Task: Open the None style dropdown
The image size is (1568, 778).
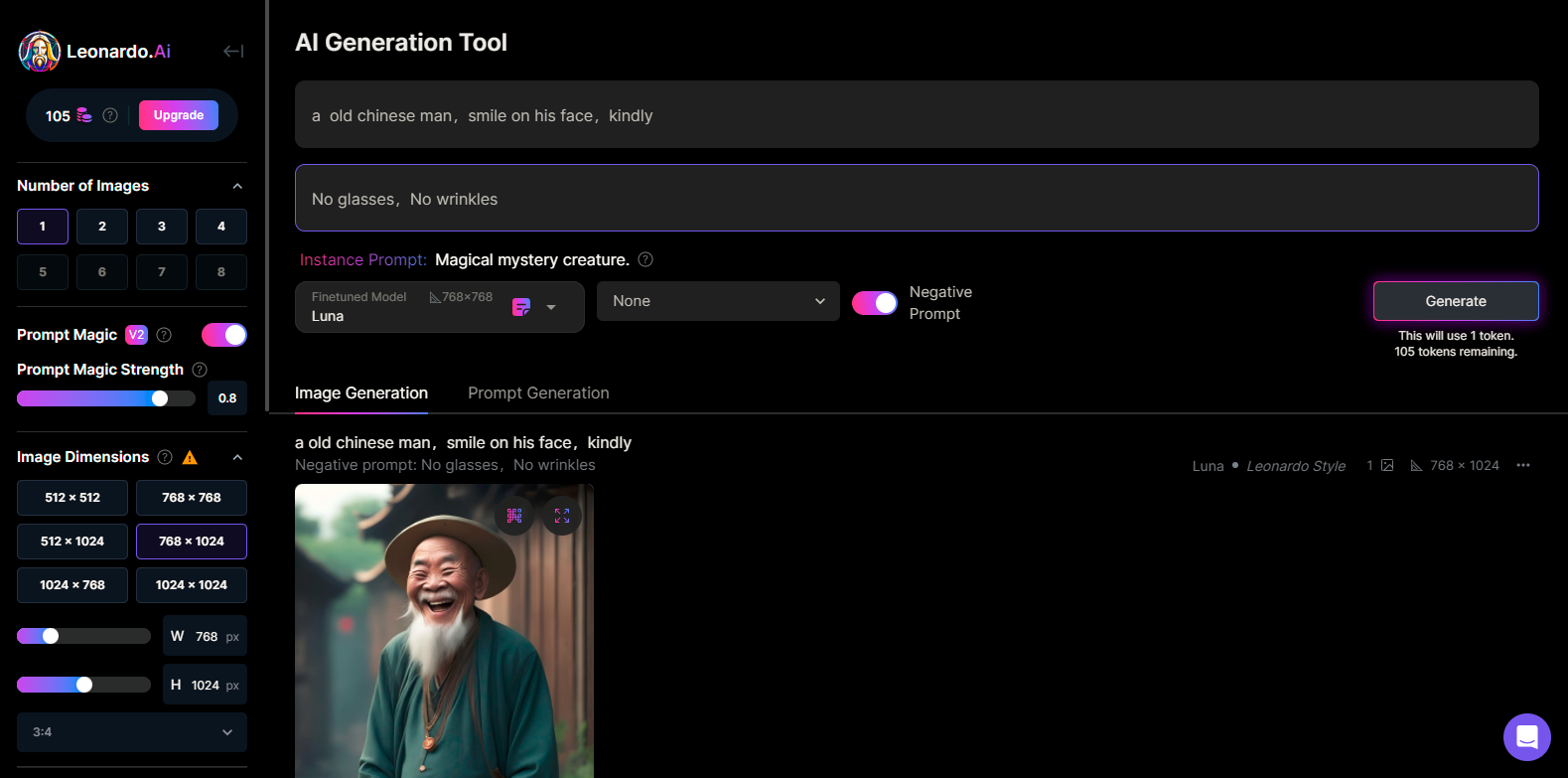Action: pos(718,301)
